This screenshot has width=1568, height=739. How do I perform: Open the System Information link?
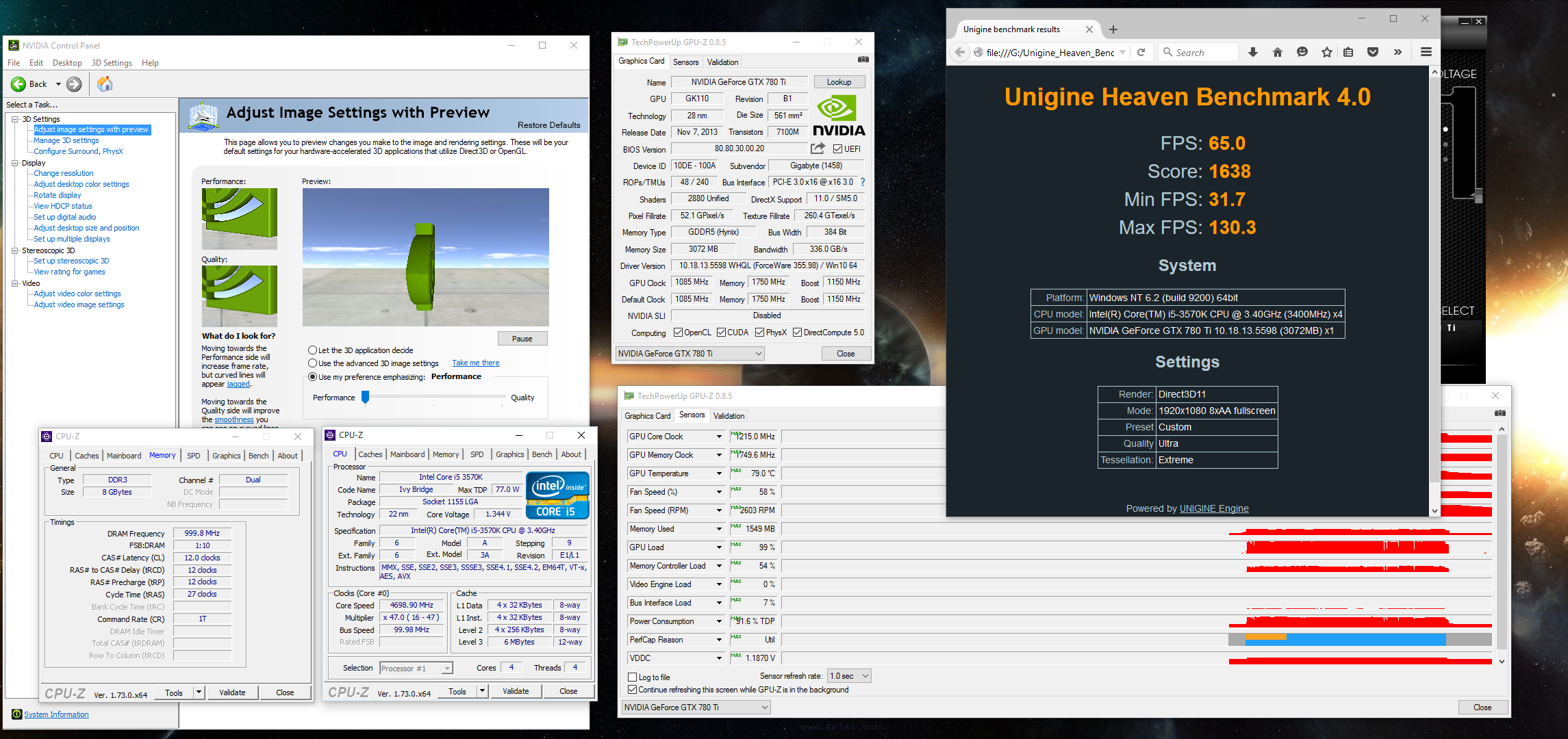pyautogui.click(x=56, y=714)
